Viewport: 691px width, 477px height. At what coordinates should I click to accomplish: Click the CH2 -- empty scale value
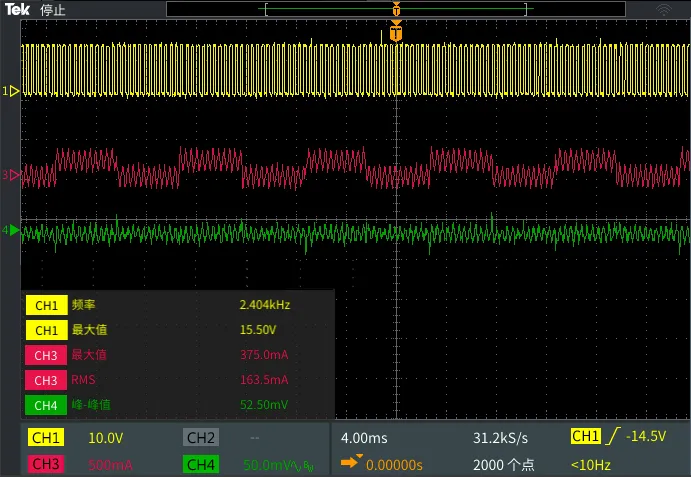click(x=254, y=438)
